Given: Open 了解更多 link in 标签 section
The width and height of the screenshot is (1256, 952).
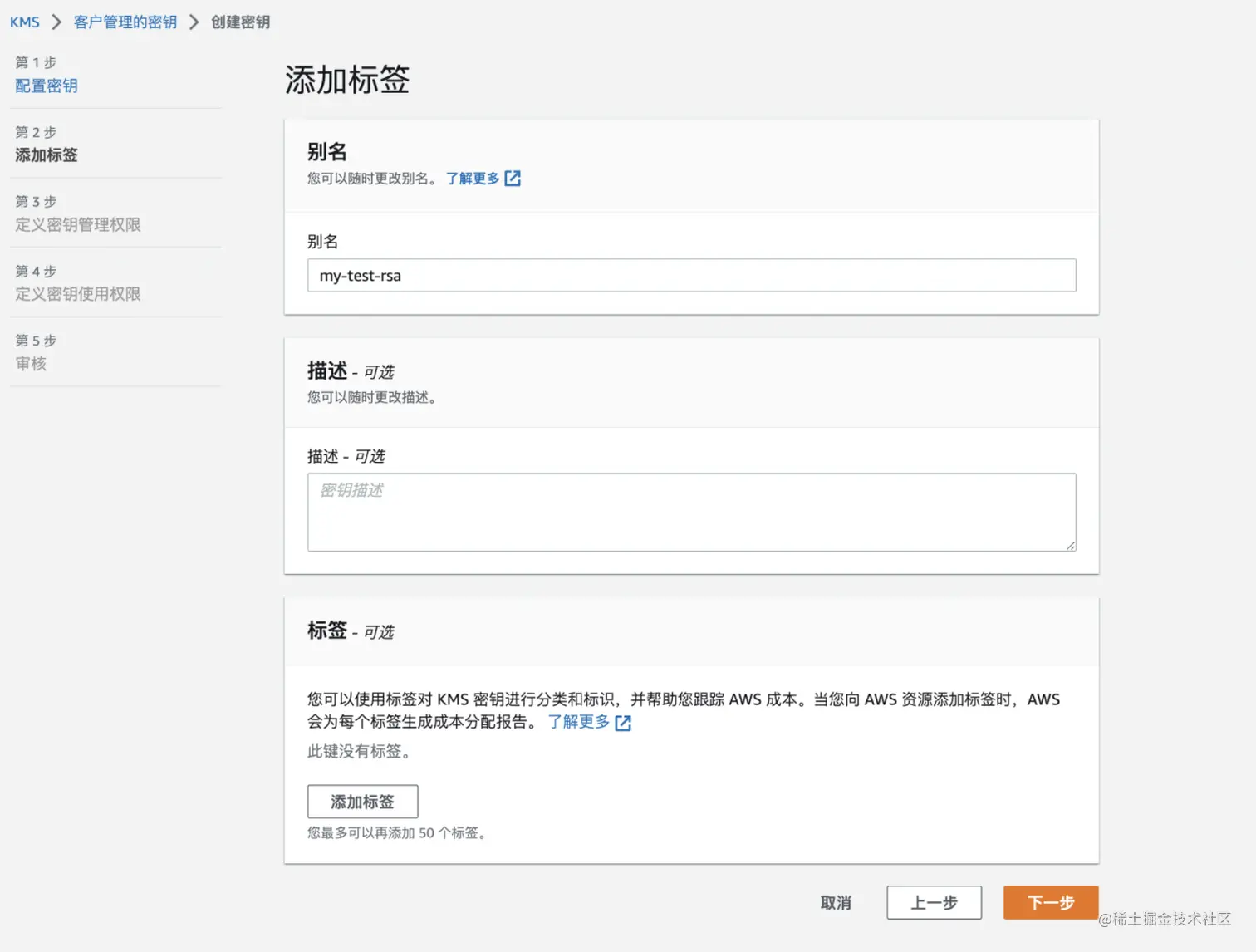Looking at the screenshot, I should (x=579, y=722).
